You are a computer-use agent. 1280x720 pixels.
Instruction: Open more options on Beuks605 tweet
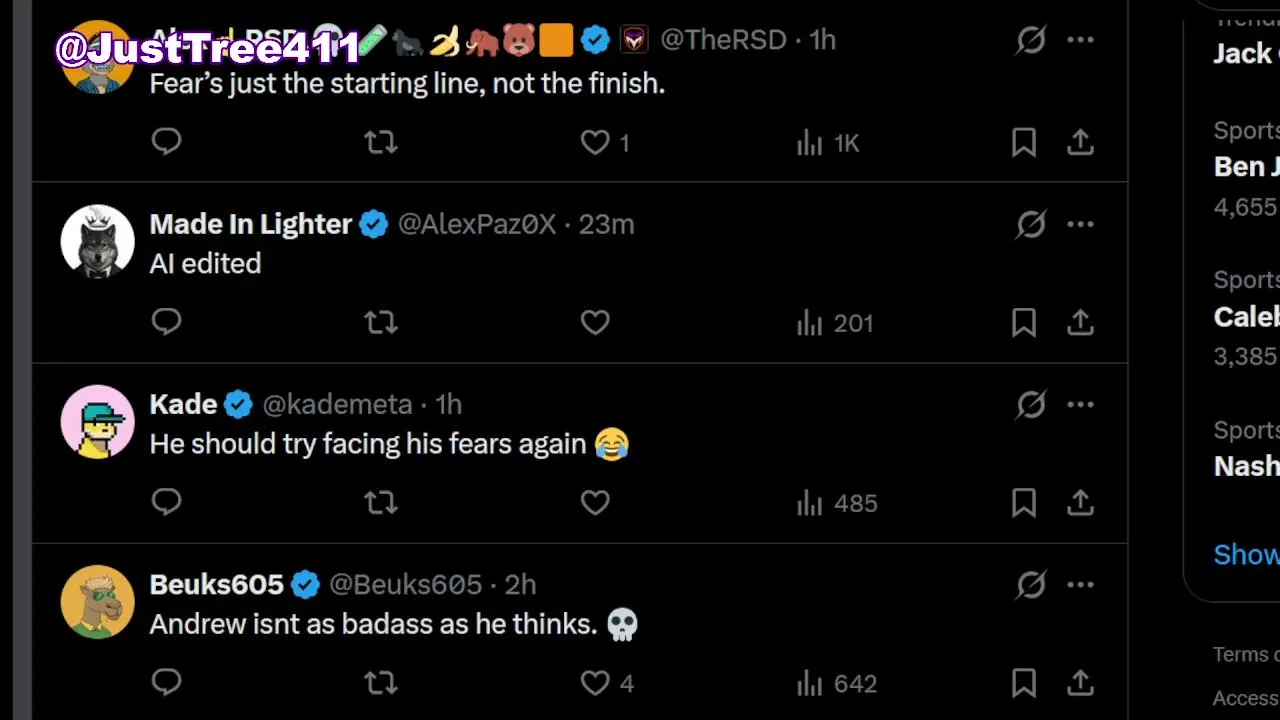click(x=1080, y=584)
